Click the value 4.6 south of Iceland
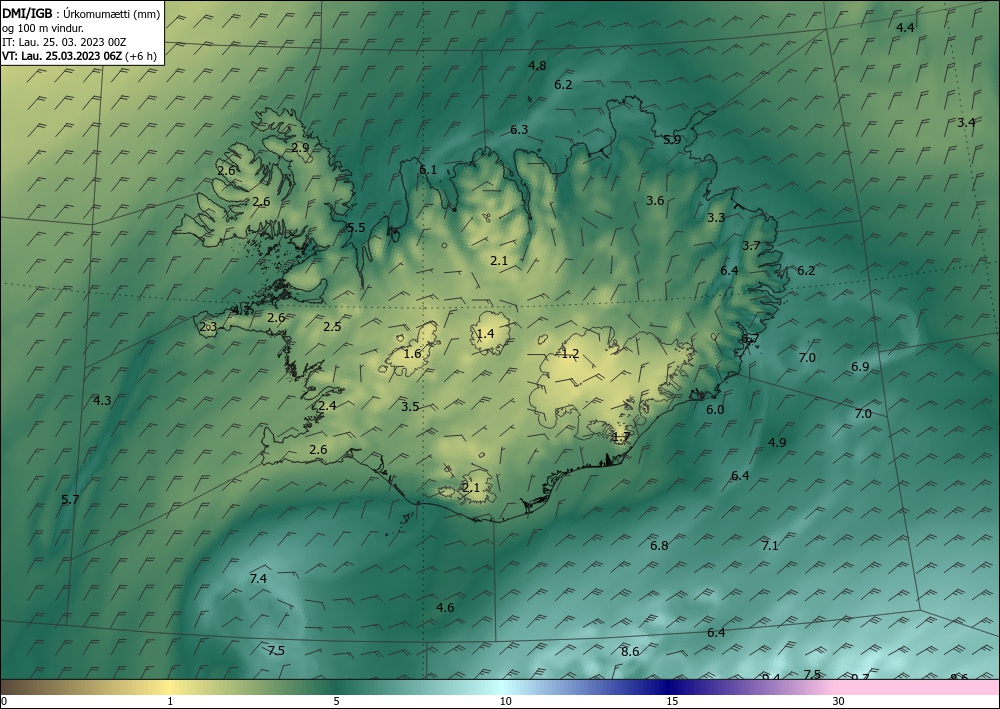1000x709 pixels. click(445, 608)
